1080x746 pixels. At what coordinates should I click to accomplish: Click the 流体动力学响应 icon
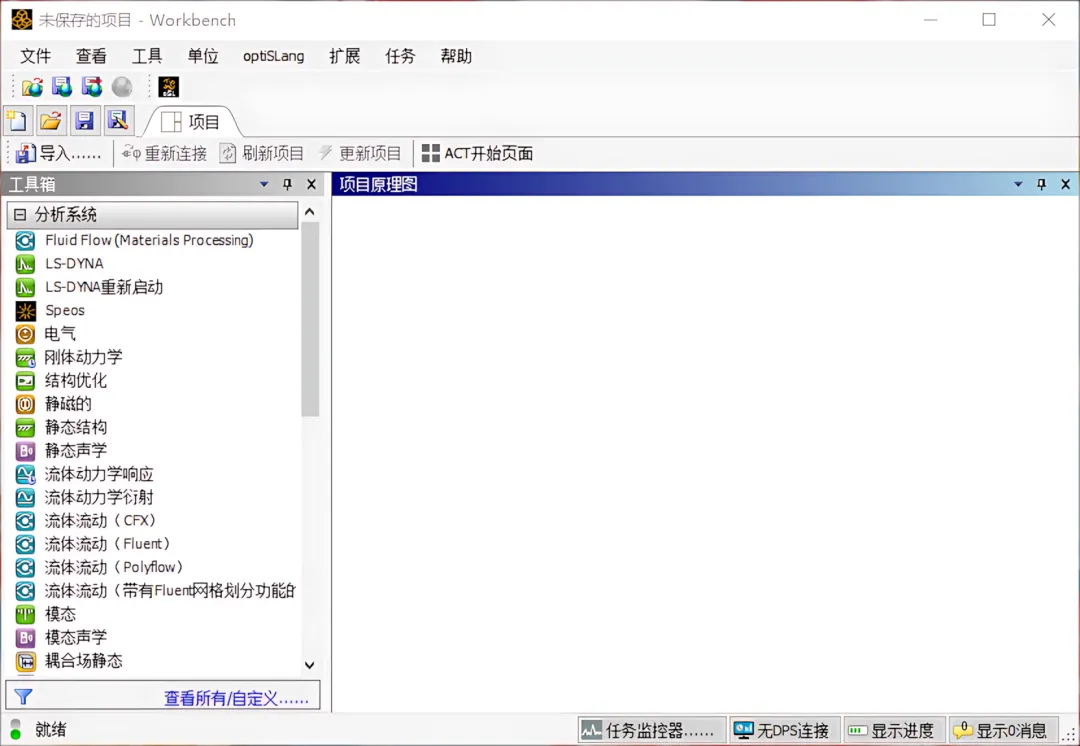pyautogui.click(x=25, y=475)
